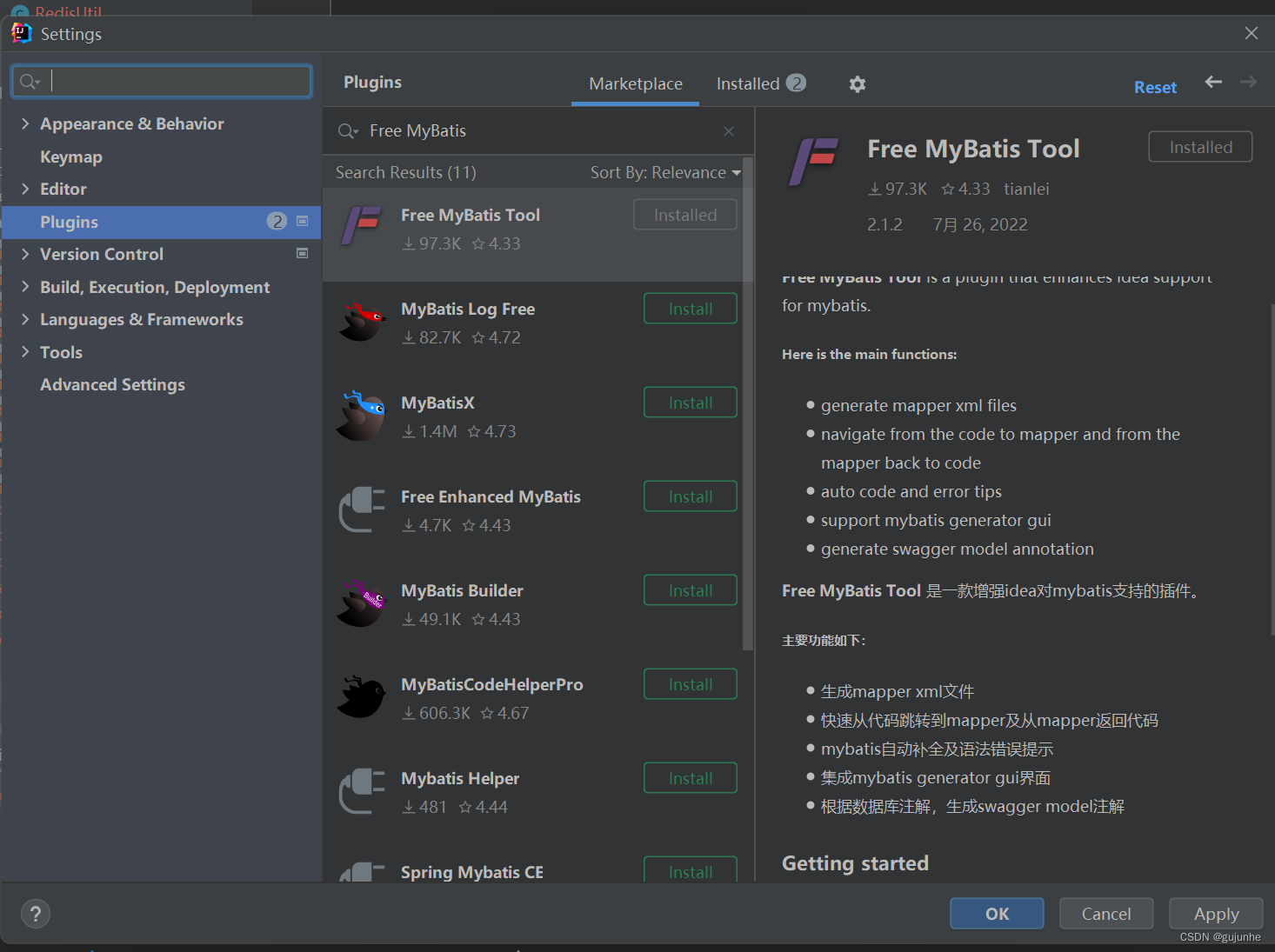Click the Apply button
The height and width of the screenshot is (952, 1275).
1215,914
